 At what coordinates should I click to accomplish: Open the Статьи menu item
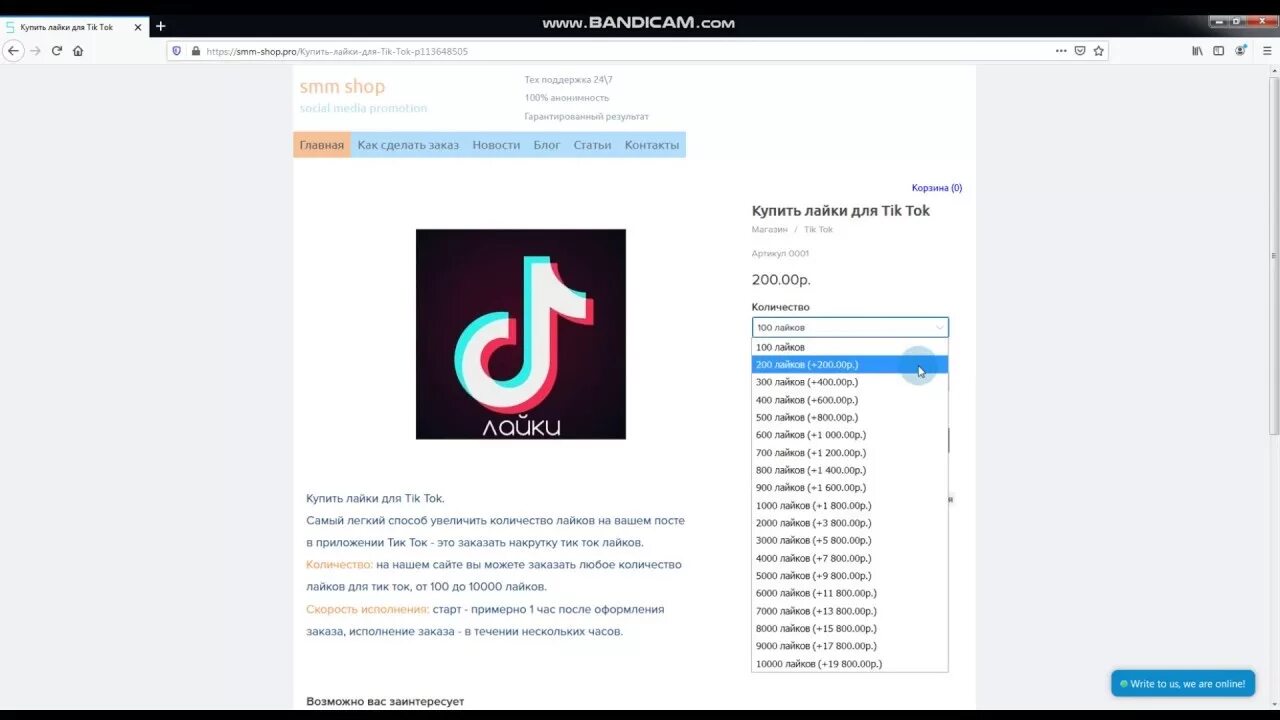click(x=592, y=145)
